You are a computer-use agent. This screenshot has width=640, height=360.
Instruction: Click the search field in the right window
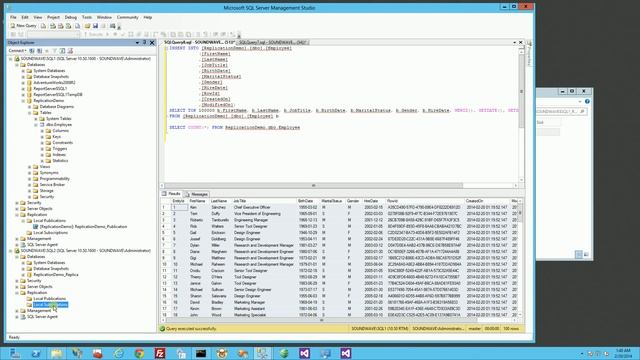click(x=562, y=111)
